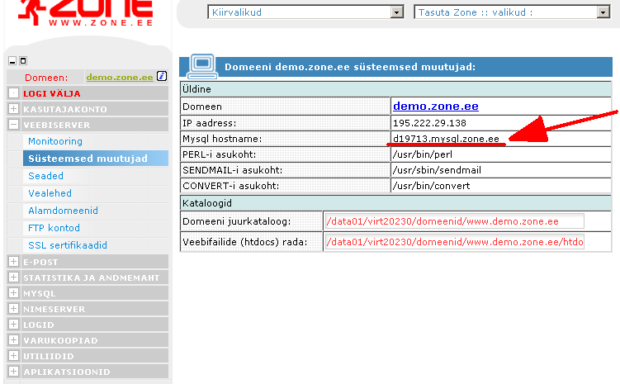Click the Domeeni juurkataloog path field

coord(454,221)
